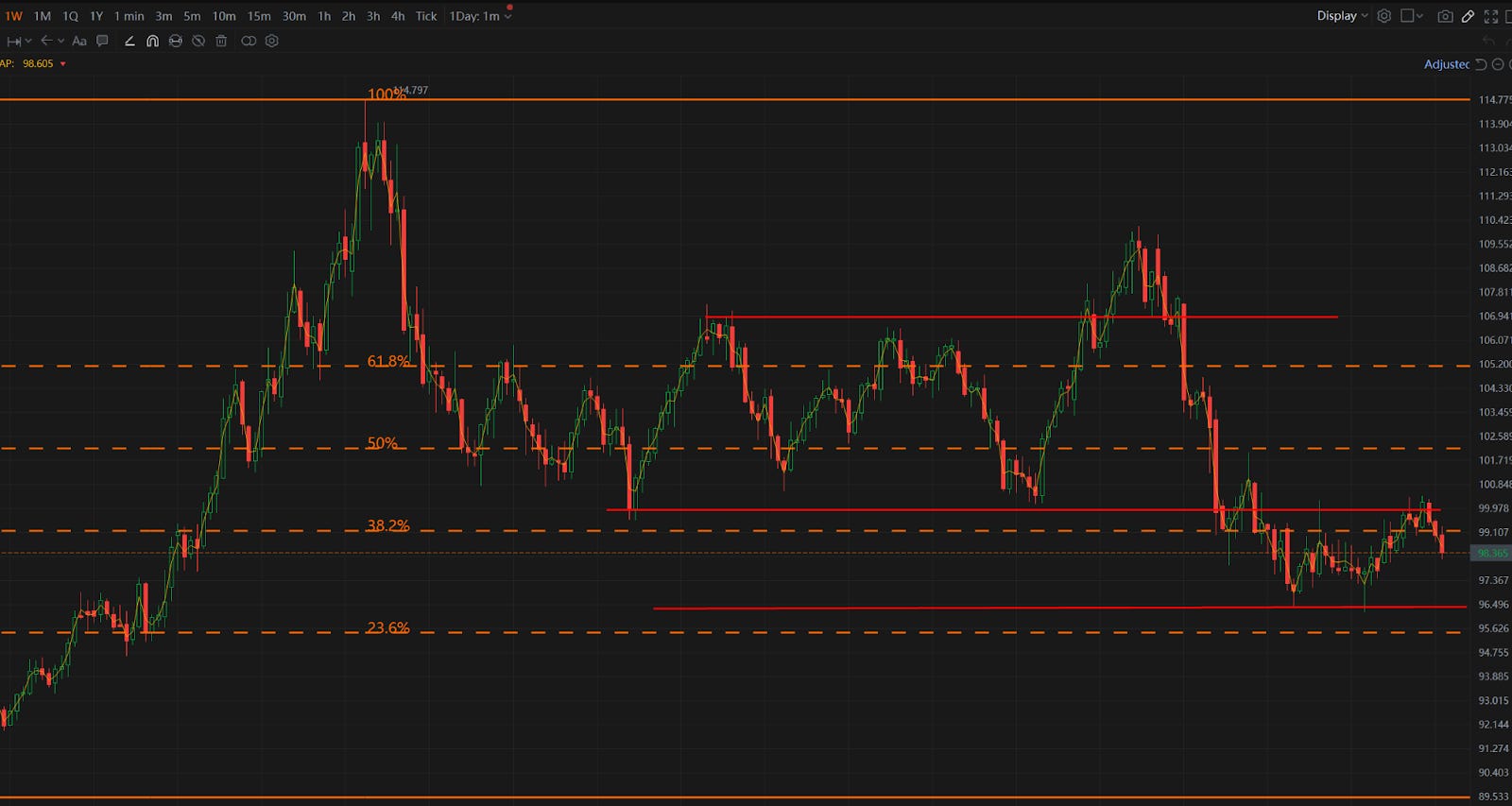Choose the 1 min interval
The height and width of the screenshot is (806, 1512).
pos(129,16)
